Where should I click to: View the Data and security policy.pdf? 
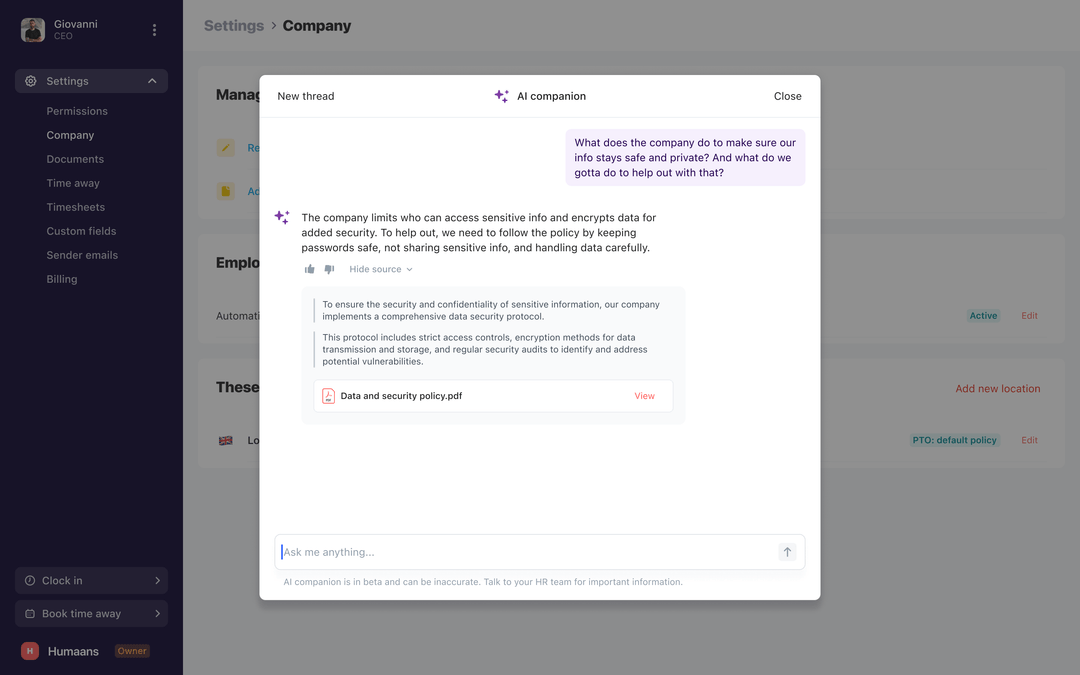pyautogui.click(x=645, y=396)
